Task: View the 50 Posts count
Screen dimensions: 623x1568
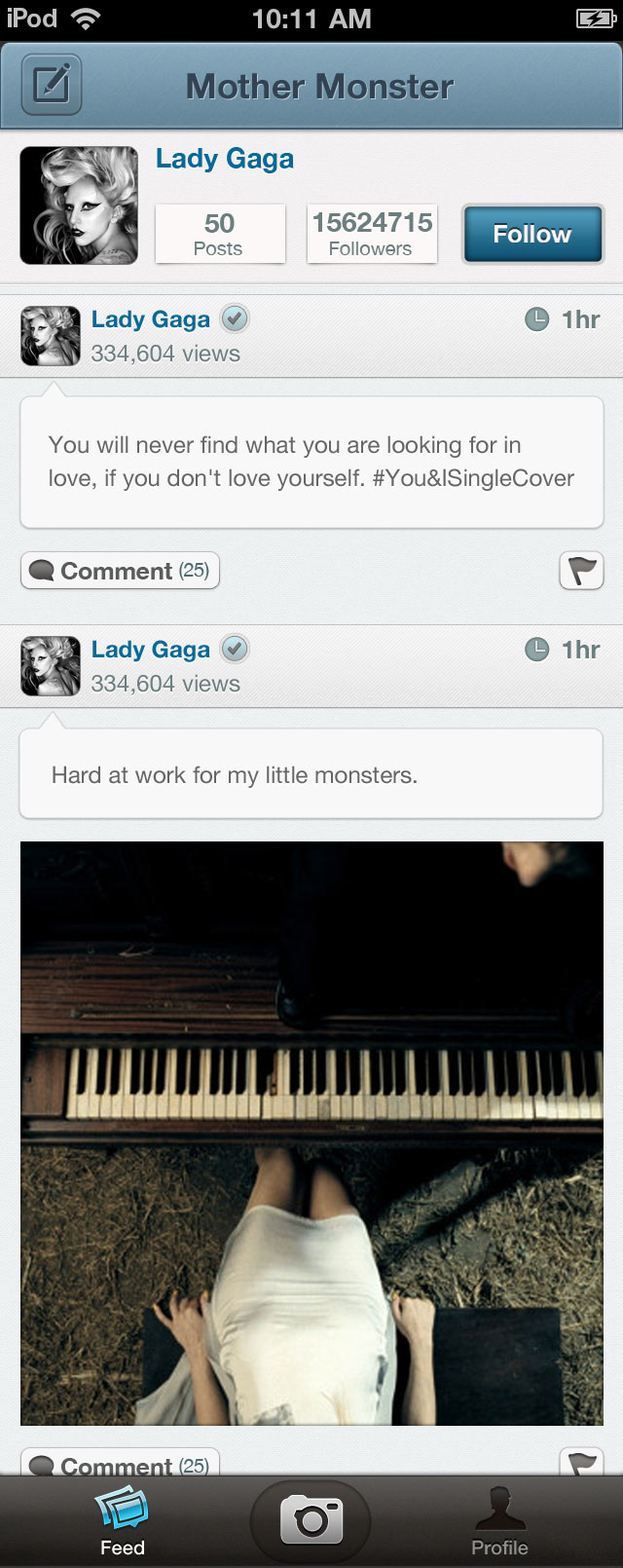Action: click(220, 234)
